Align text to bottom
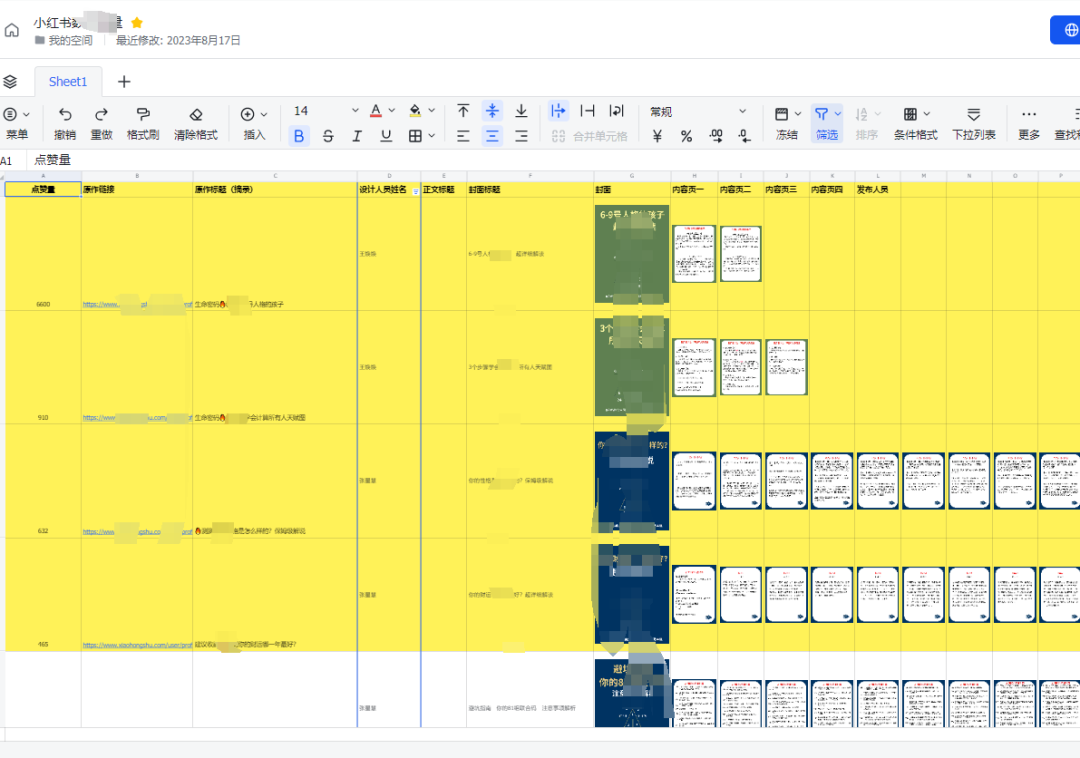Screen dimensions: 1080x758 pyautogui.click(x=521, y=111)
